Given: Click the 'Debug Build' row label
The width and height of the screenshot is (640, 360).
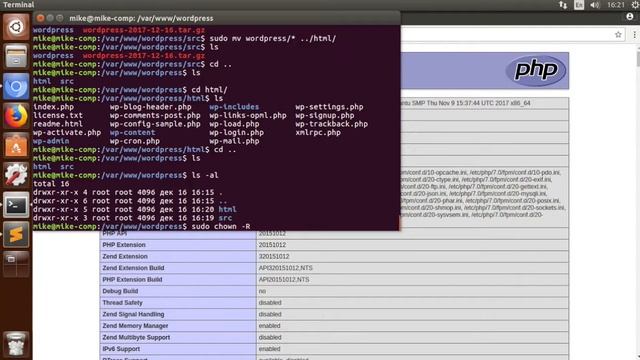Looking at the screenshot, I should pyautogui.click(x=120, y=291).
